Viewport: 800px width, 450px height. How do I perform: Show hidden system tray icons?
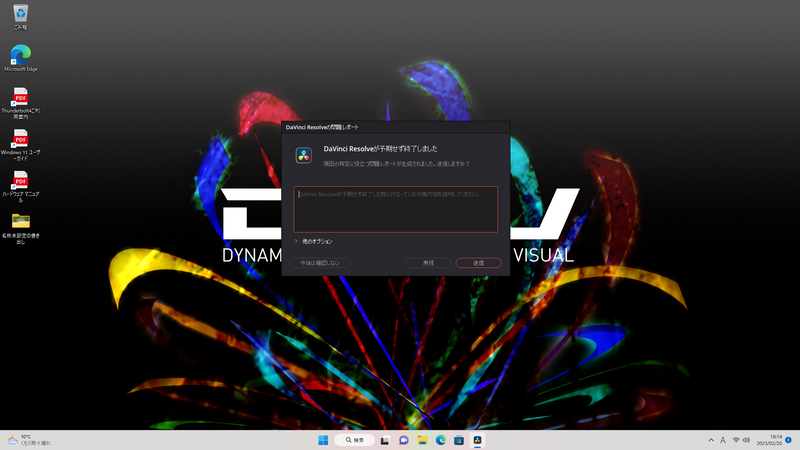[711, 440]
